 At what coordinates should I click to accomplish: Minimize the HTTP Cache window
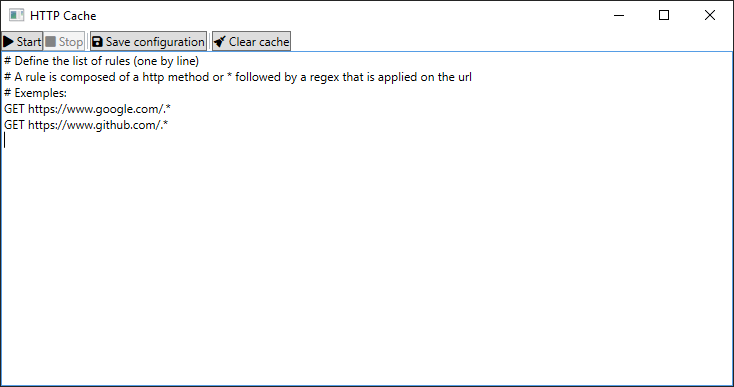pyautogui.click(x=619, y=15)
